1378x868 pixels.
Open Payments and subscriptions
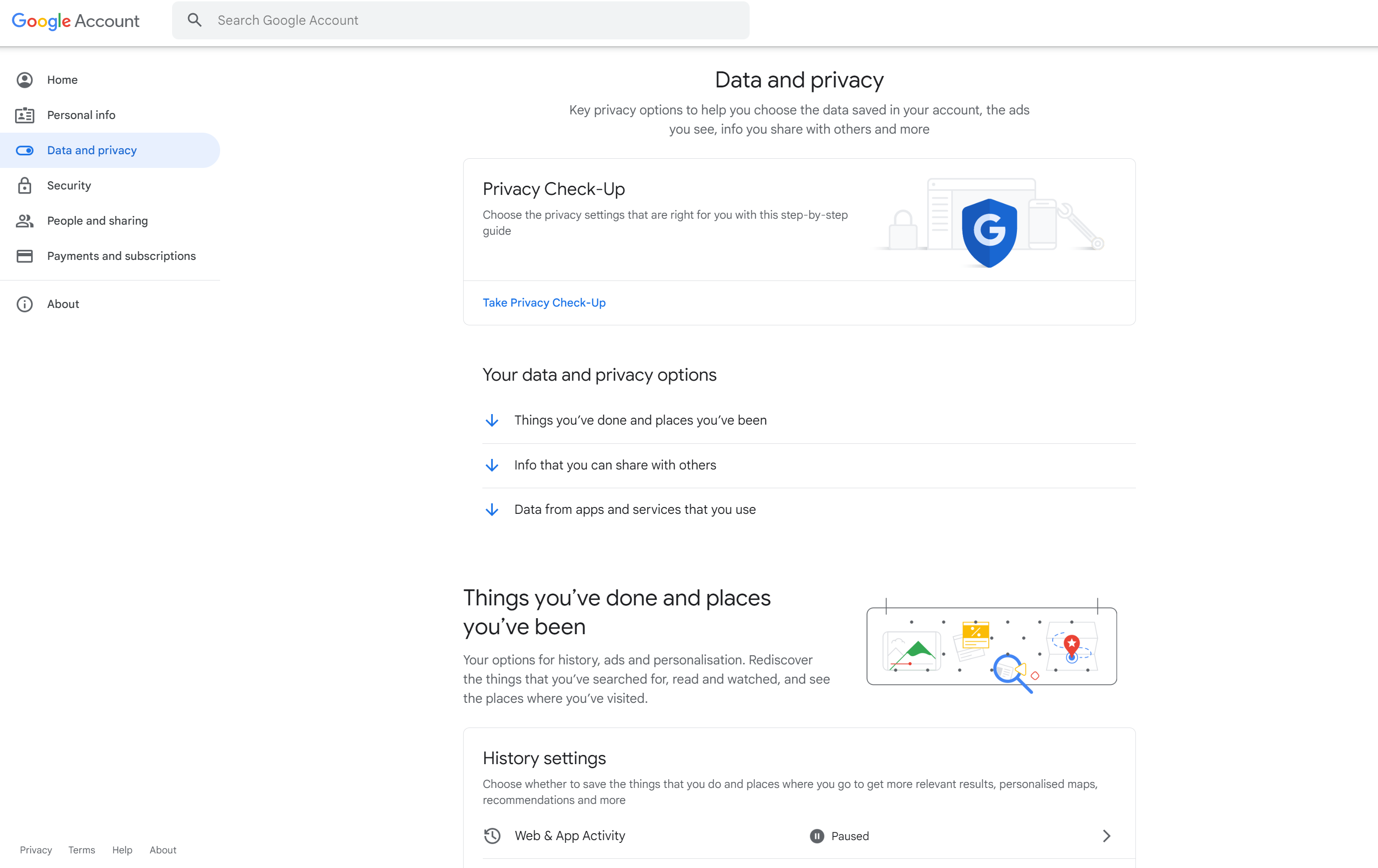pos(110,256)
